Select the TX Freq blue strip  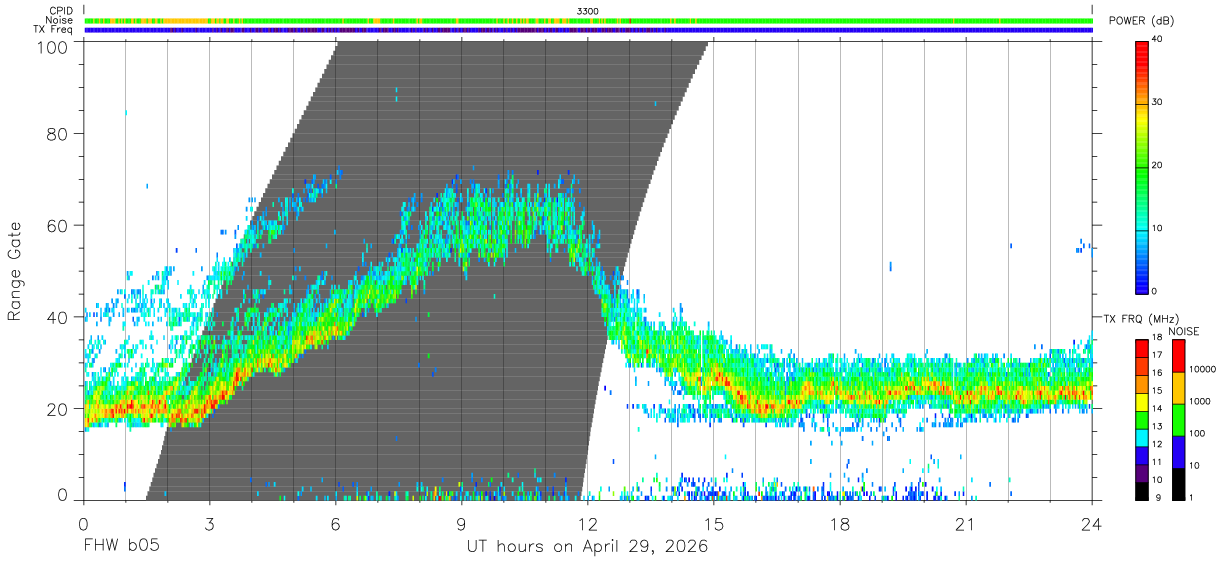[588, 30]
